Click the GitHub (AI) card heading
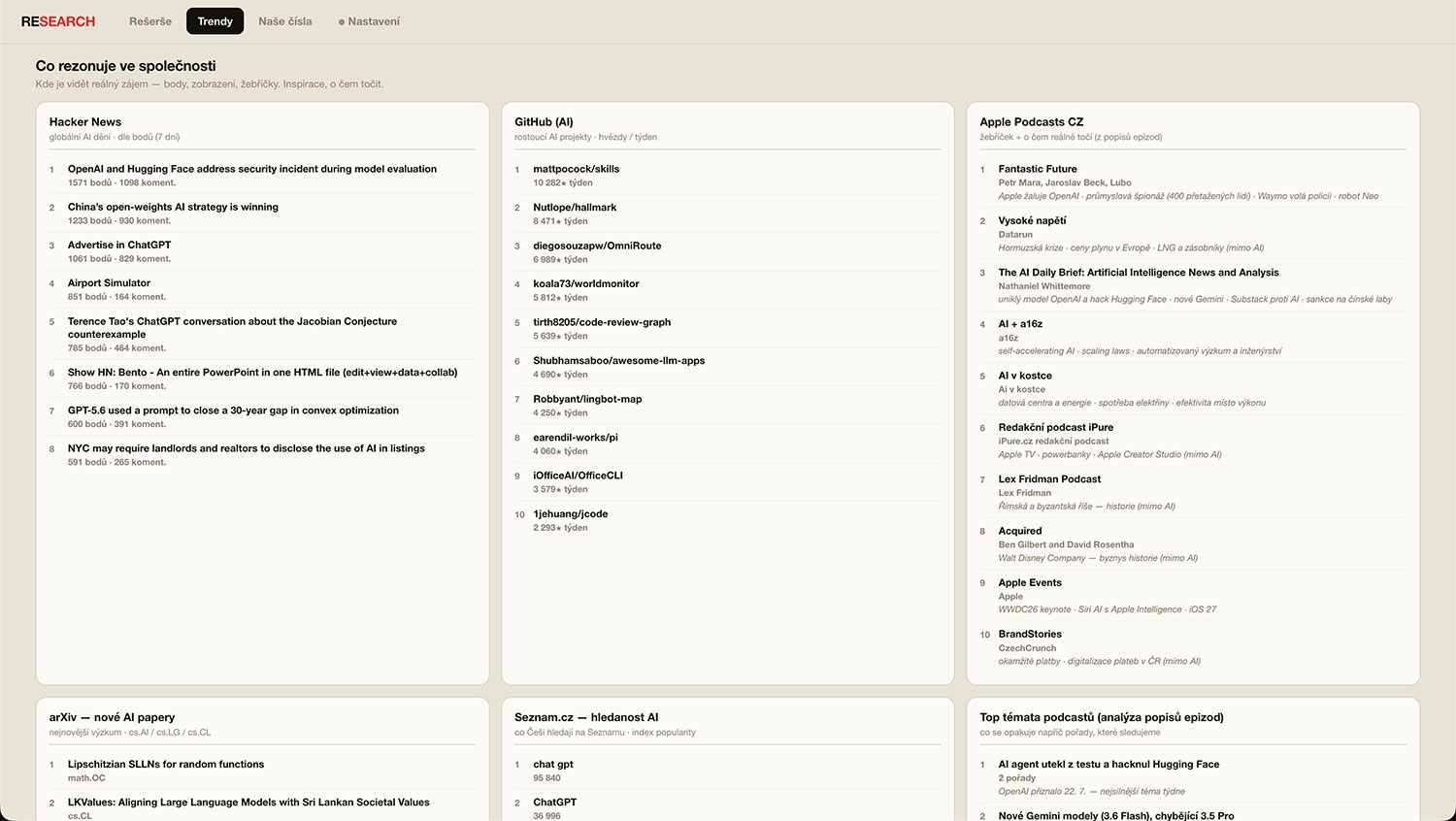Screen dimensions: 1456x821 pos(544,122)
